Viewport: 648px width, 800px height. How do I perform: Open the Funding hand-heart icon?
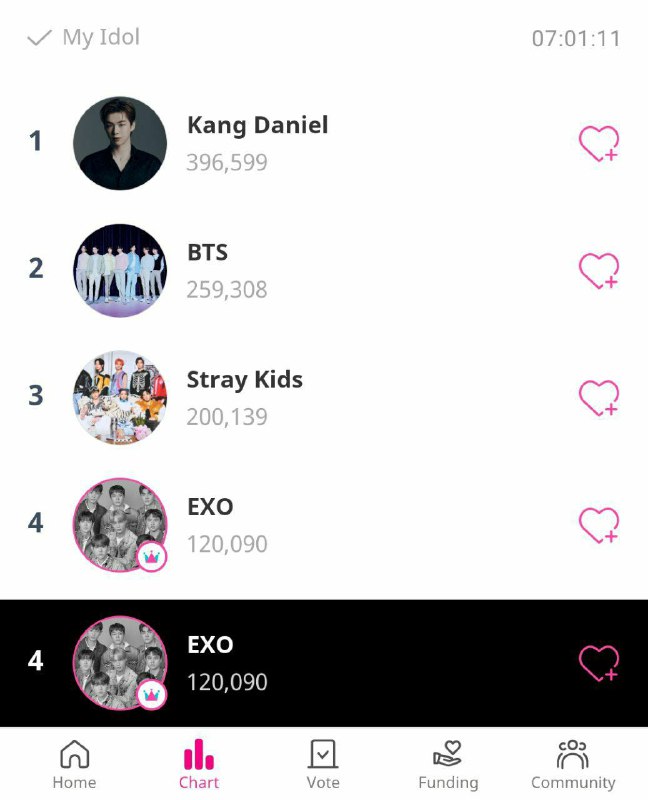coord(447,754)
